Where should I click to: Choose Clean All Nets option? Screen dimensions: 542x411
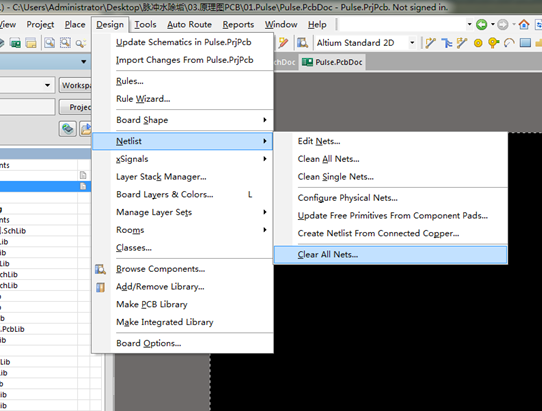click(x=391, y=159)
